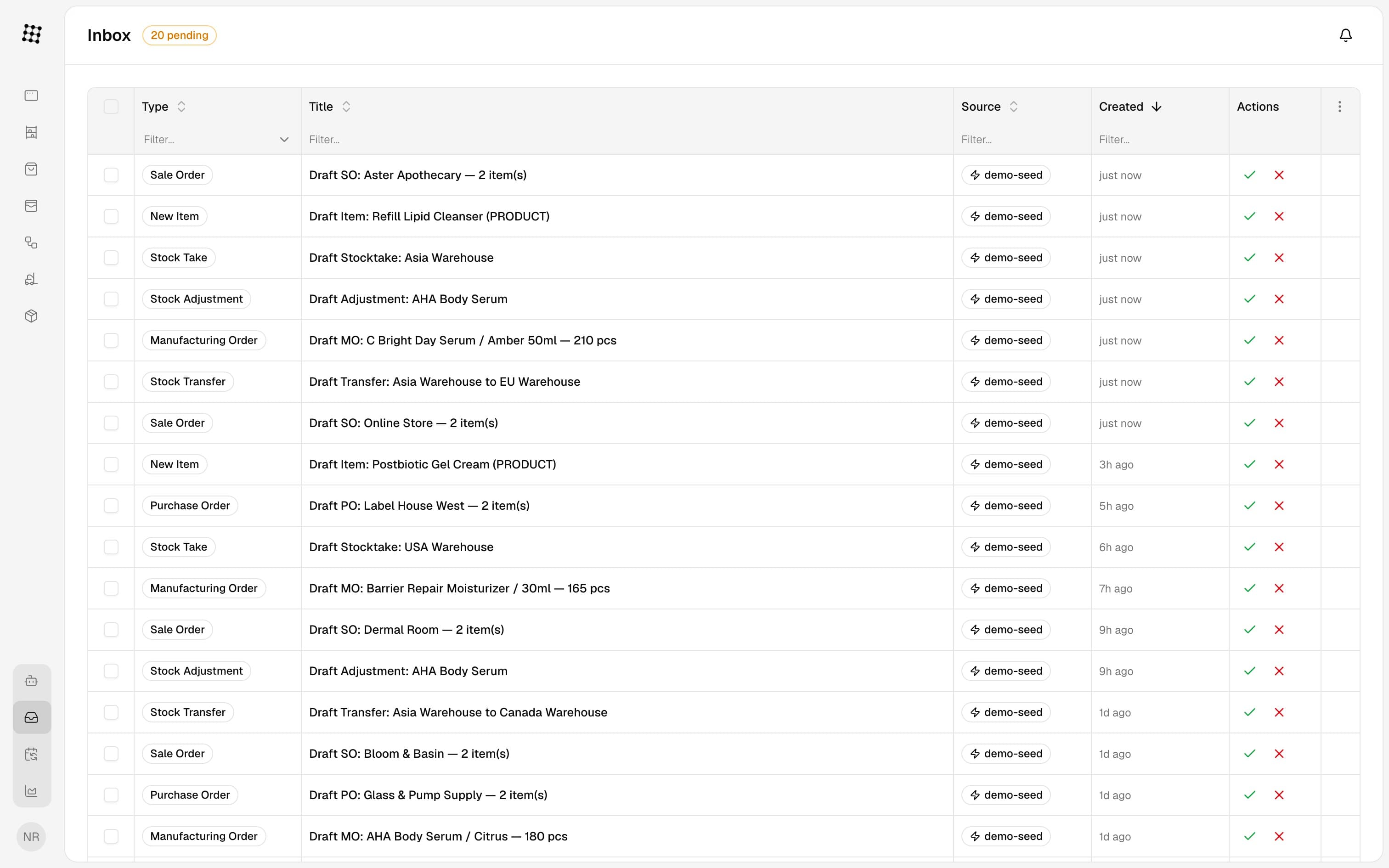Viewport: 1389px width, 868px height.
Task: Open the table column options menu
Action: (1340, 107)
